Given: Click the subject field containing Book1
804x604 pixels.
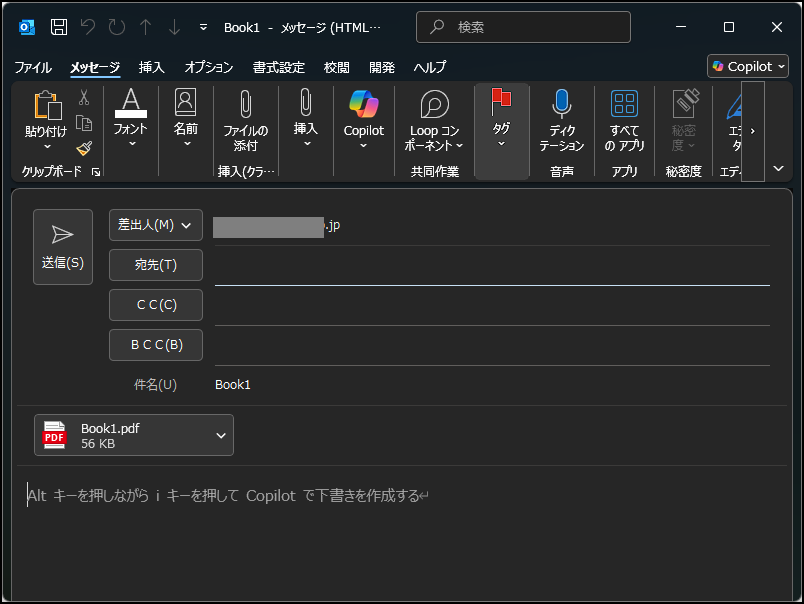Looking at the screenshot, I should (x=492, y=385).
